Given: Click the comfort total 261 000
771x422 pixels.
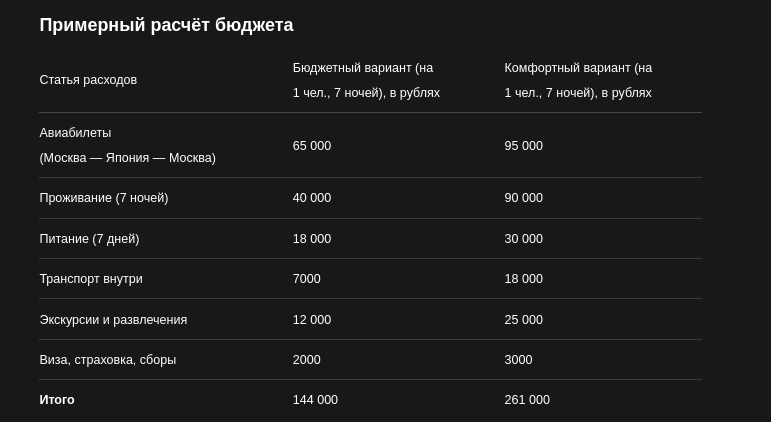Looking at the screenshot, I should pyautogui.click(x=527, y=400).
